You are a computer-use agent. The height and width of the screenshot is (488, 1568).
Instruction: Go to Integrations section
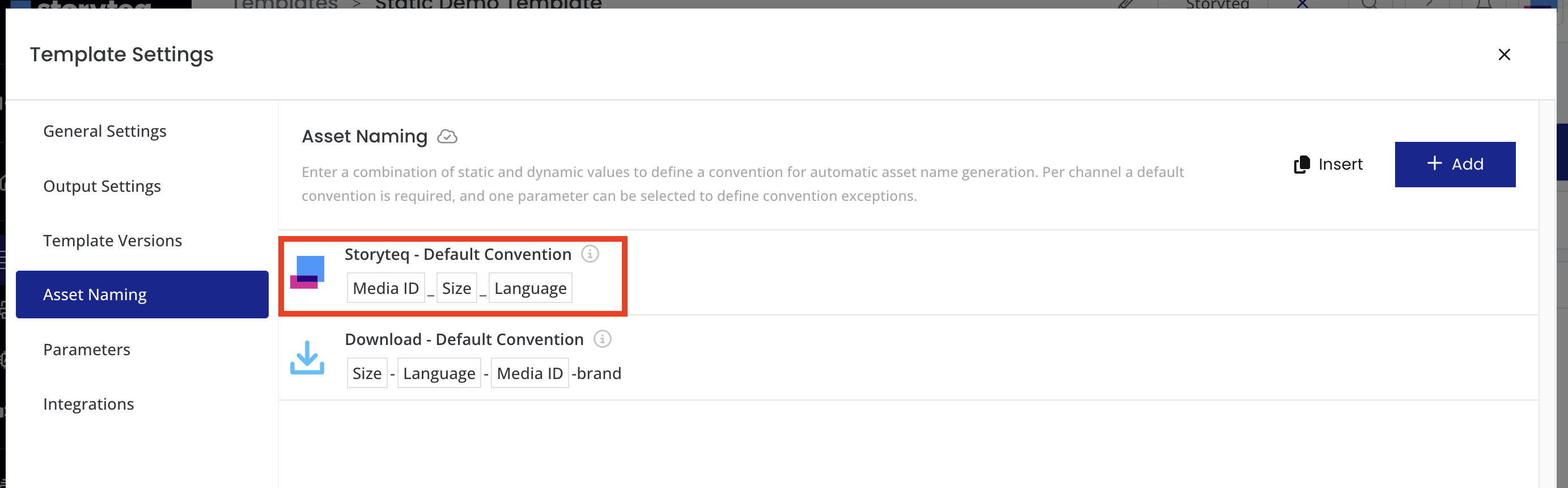coord(88,404)
